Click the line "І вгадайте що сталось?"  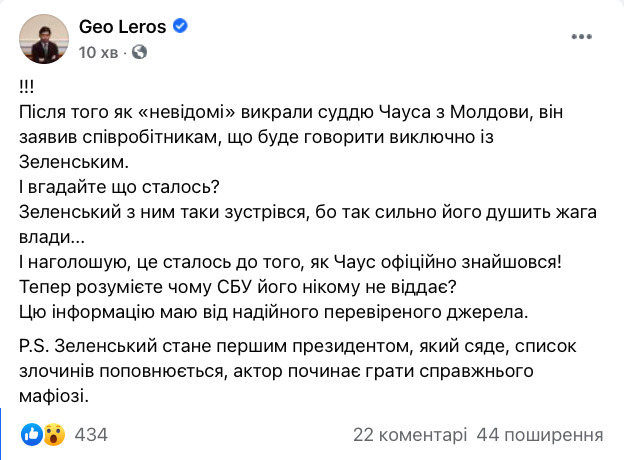pyautogui.click(x=126, y=185)
